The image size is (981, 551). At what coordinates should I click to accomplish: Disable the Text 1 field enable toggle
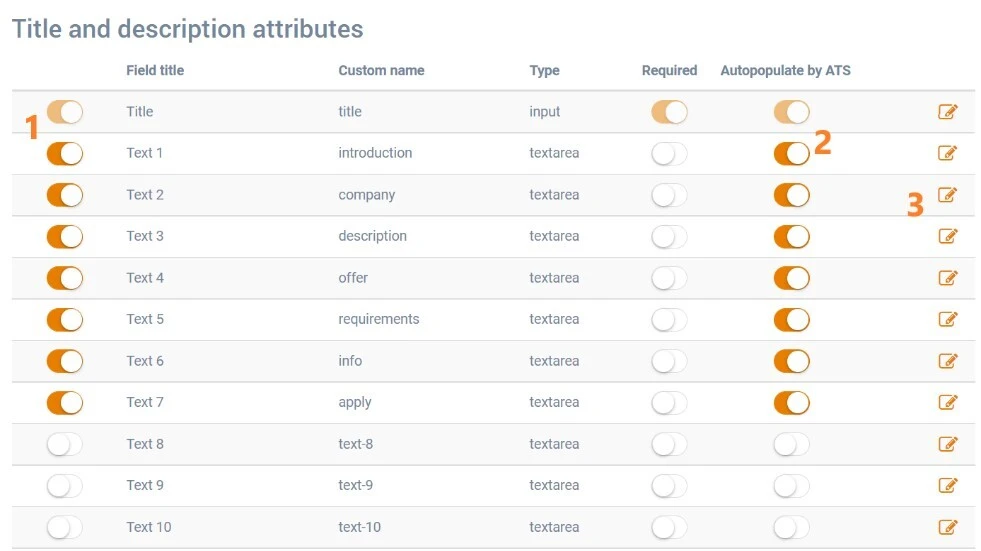65,153
